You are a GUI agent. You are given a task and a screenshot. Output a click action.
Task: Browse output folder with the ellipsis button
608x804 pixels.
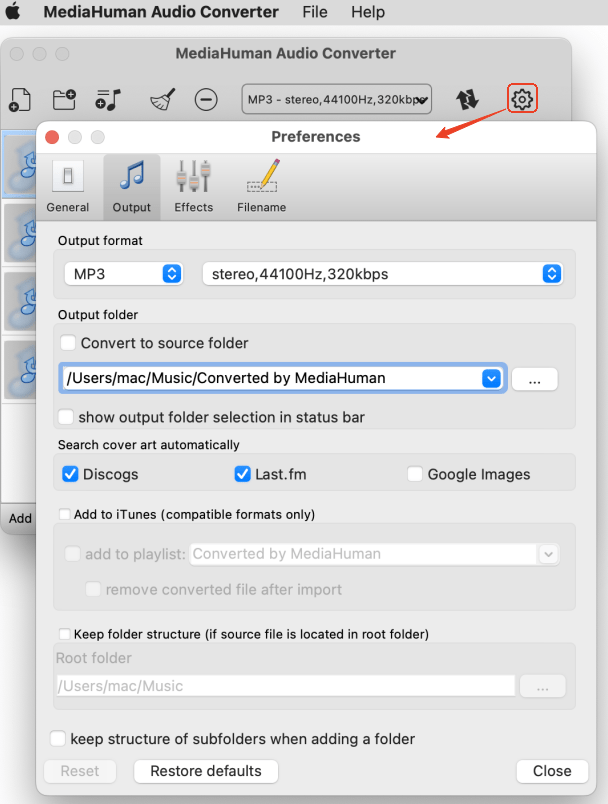click(534, 379)
